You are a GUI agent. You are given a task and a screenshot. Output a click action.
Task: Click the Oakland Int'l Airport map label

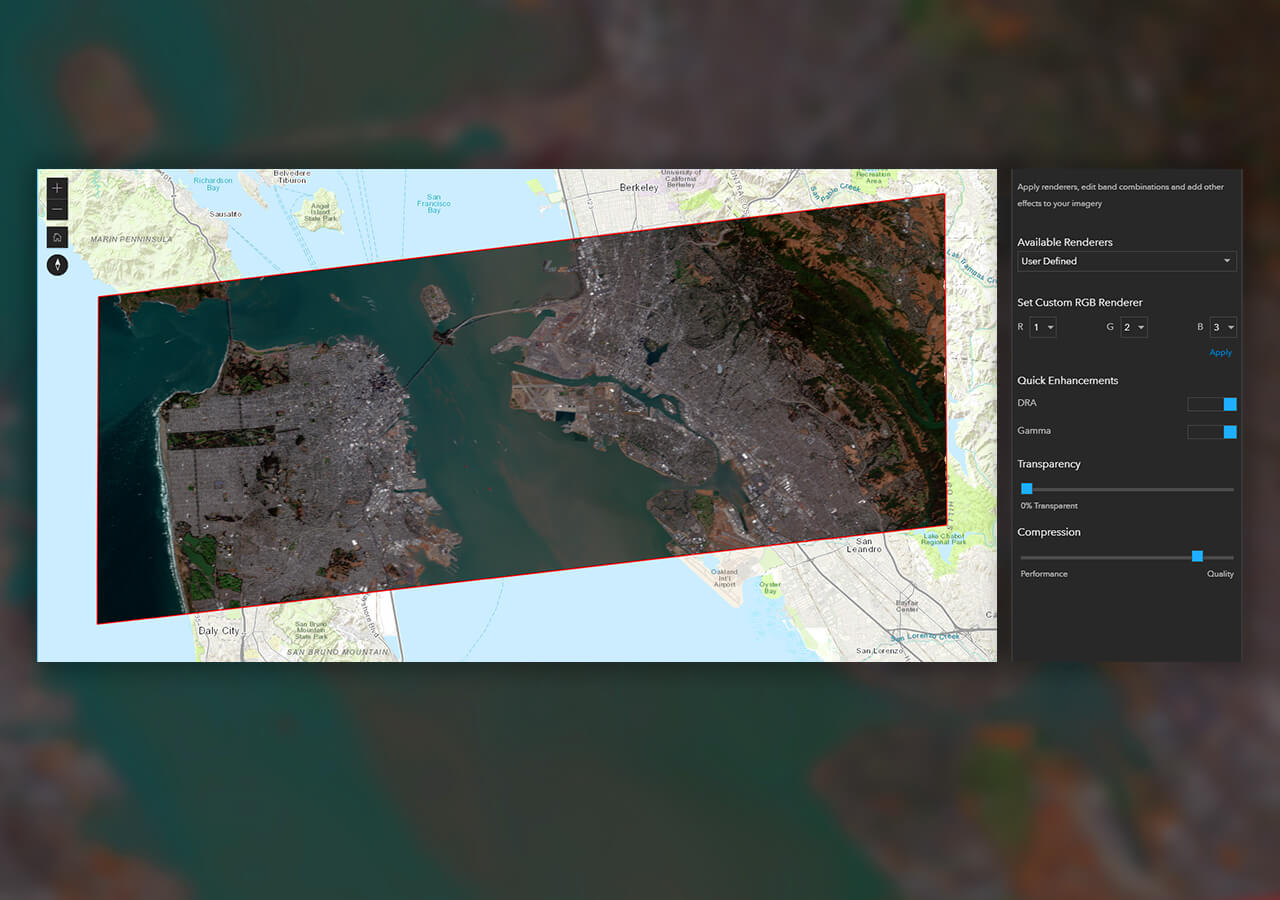click(724, 577)
